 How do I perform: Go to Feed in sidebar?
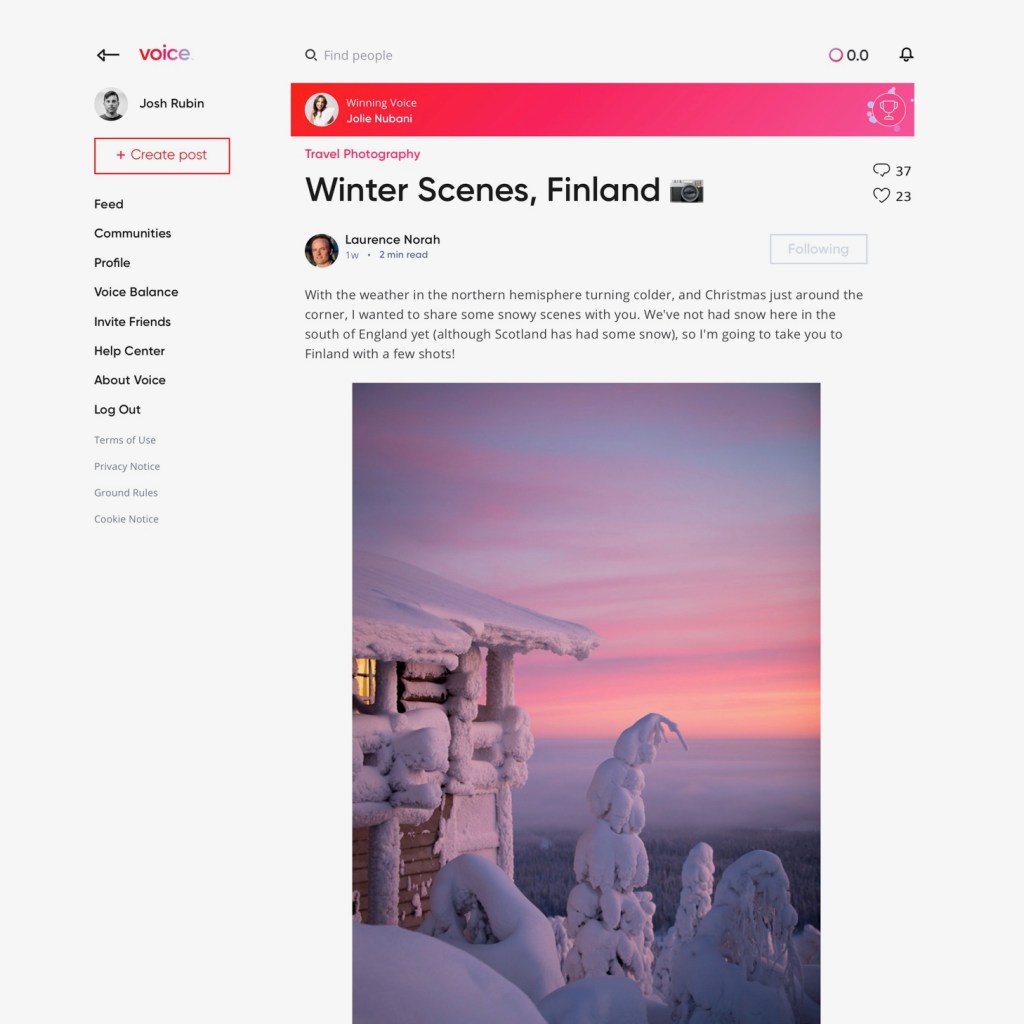tap(108, 204)
